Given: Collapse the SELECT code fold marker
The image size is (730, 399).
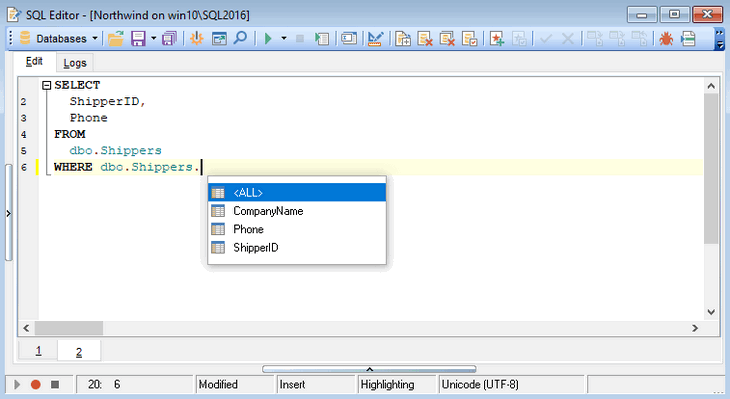Looking at the screenshot, I should pyautogui.click(x=46, y=85).
